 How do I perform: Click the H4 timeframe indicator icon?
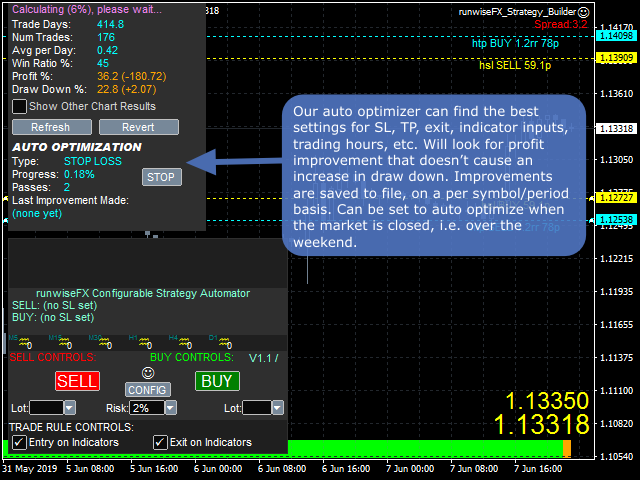[184, 341]
